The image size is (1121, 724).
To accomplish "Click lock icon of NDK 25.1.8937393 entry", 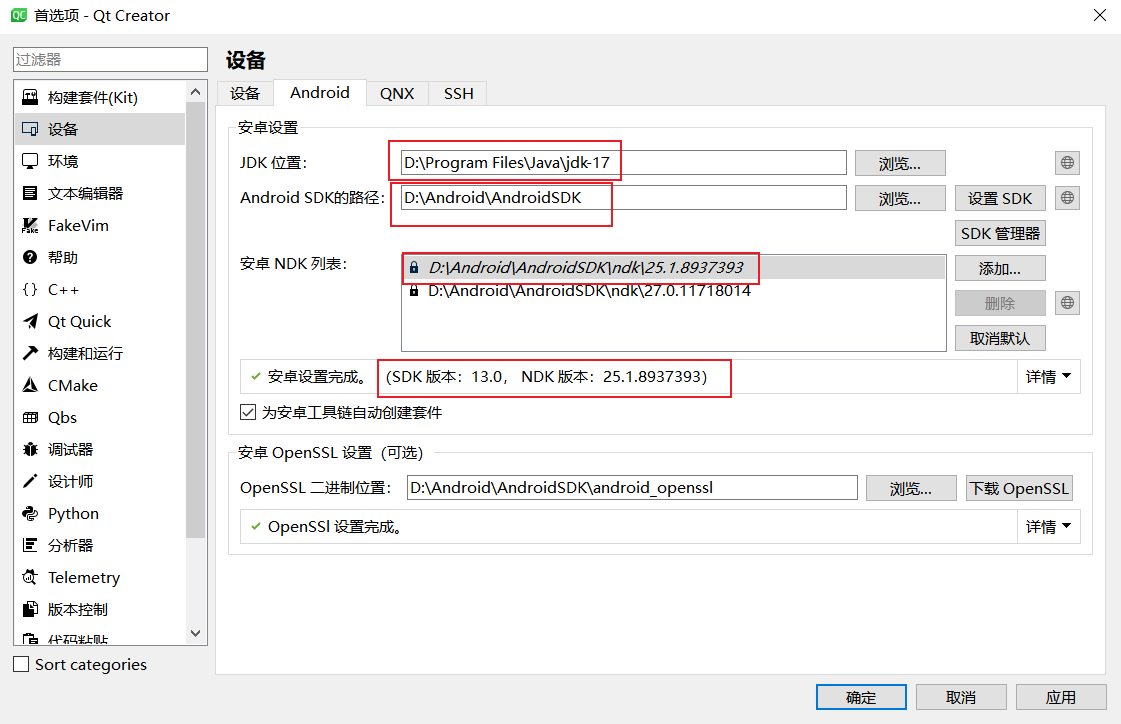I will [x=414, y=267].
